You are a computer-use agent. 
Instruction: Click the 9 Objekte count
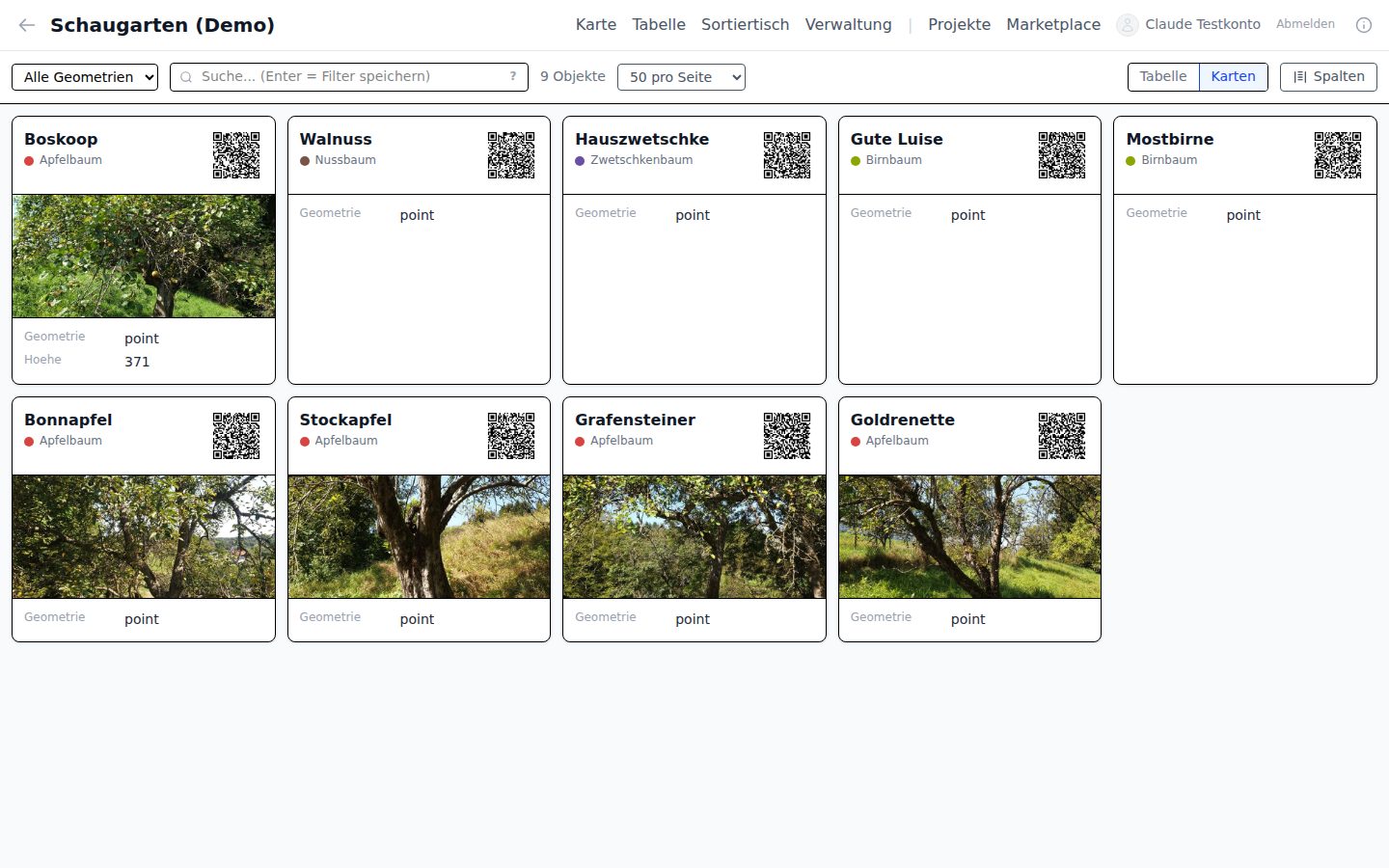pos(573,76)
